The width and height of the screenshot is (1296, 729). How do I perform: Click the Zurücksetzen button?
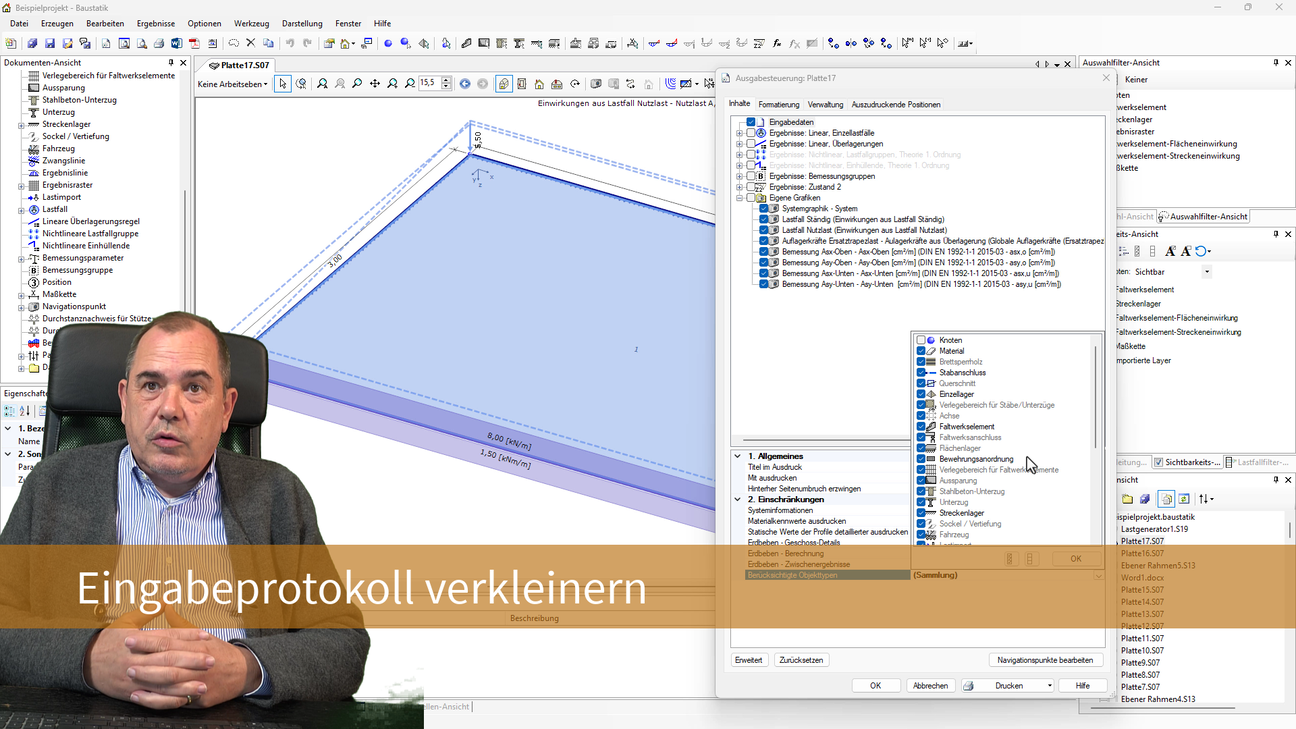click(801, 660)
